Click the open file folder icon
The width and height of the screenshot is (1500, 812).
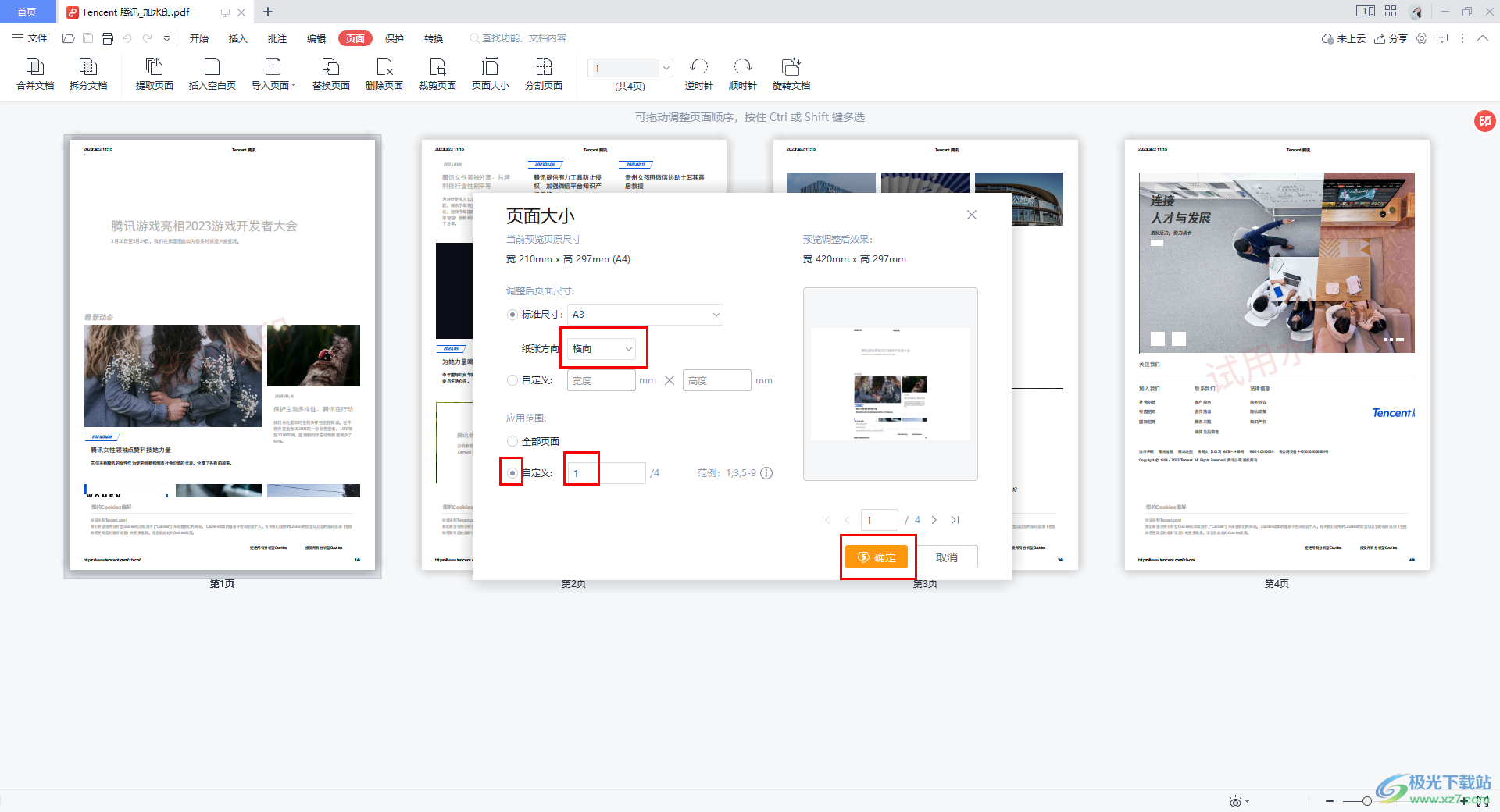(69, 38)
